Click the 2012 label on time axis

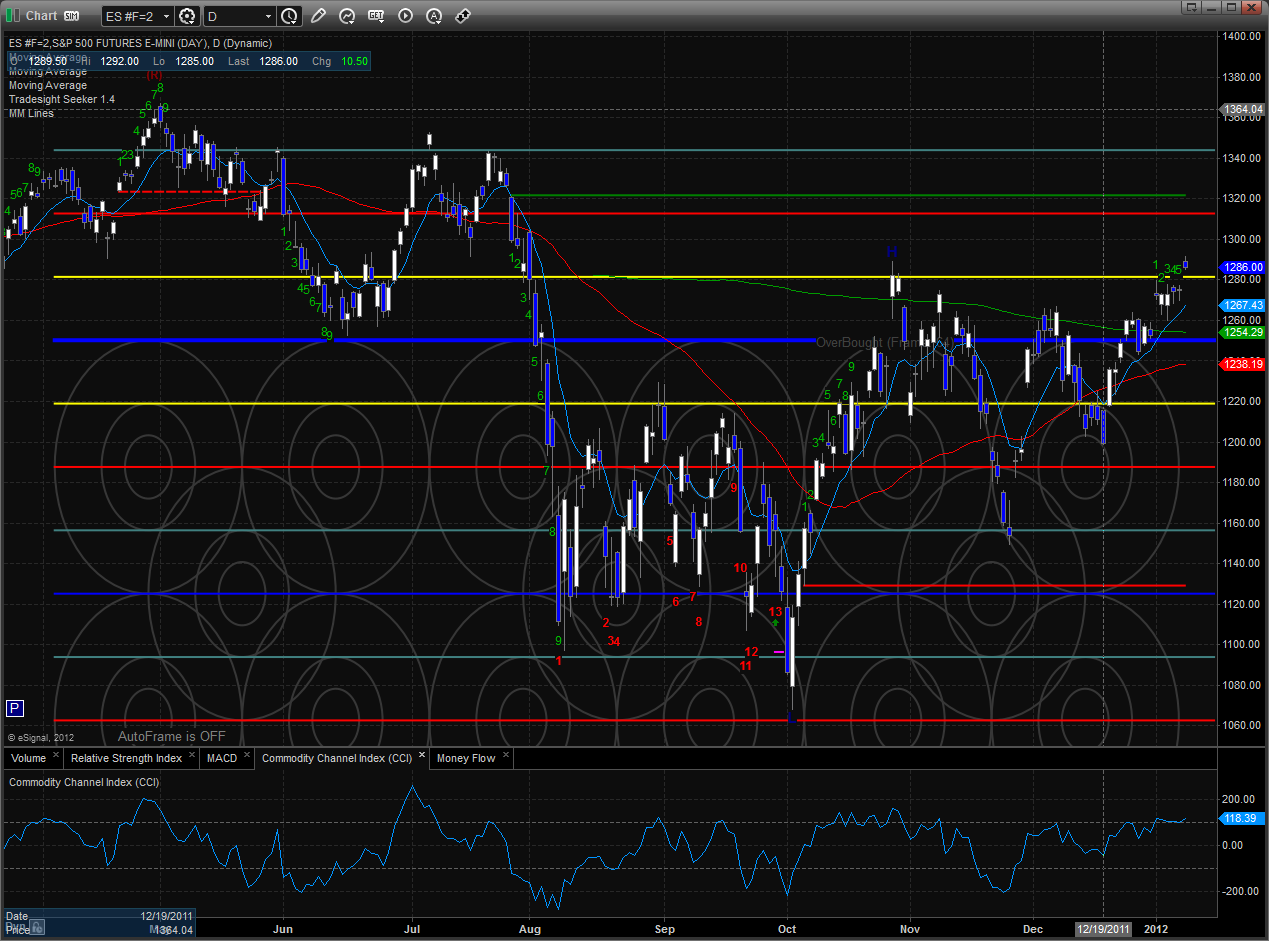(1157, 929)
